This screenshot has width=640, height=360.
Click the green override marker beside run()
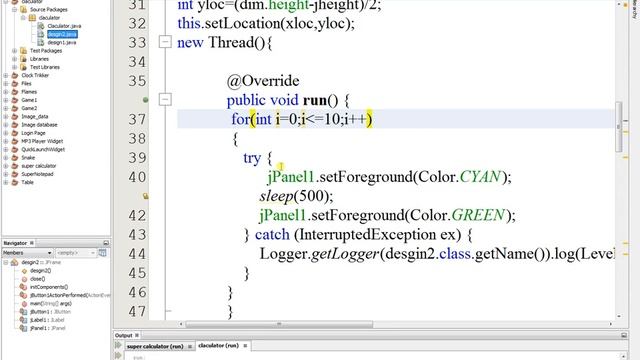click(145, 100)
